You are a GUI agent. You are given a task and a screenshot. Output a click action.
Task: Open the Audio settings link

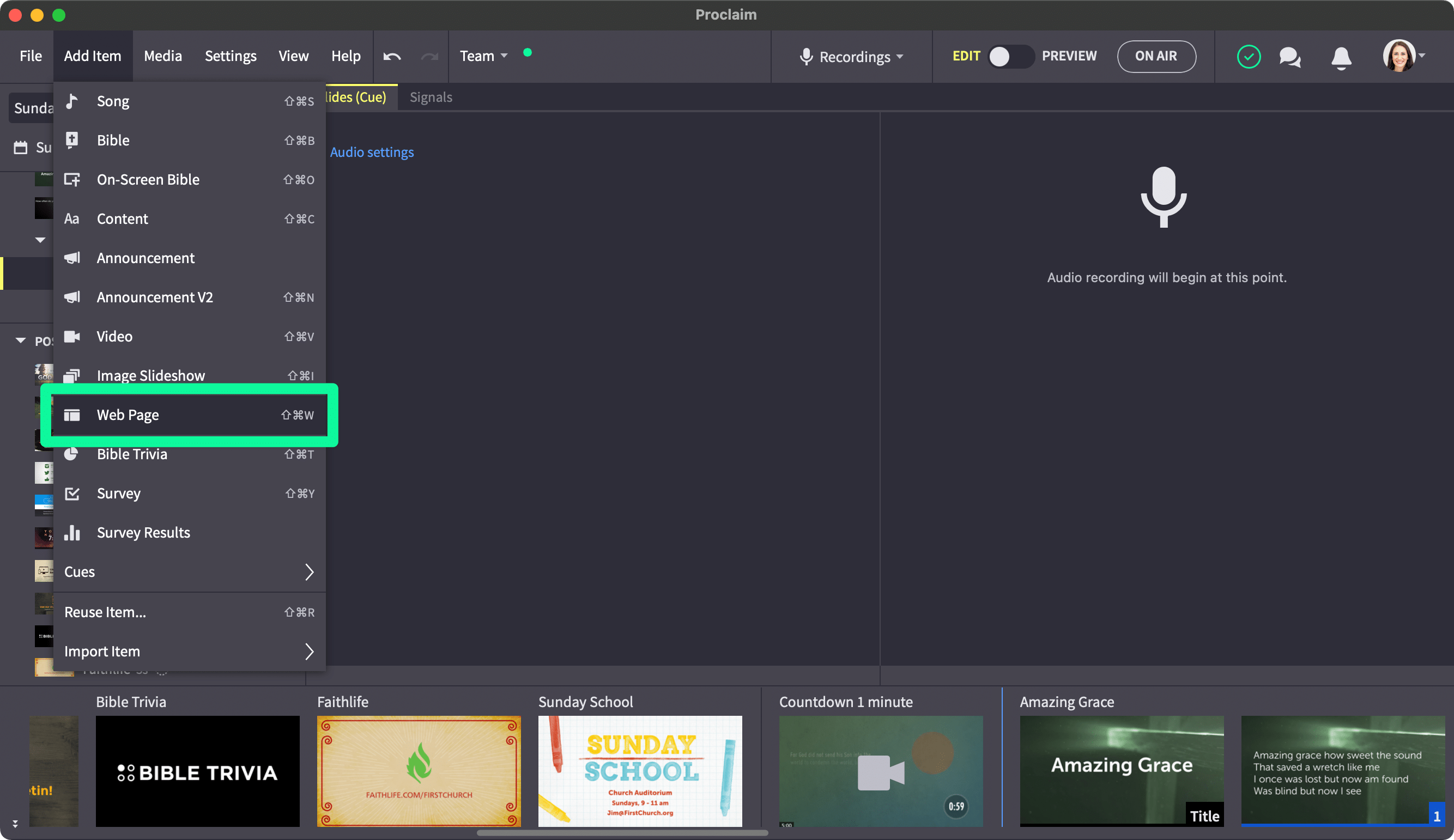coord(372,152)
